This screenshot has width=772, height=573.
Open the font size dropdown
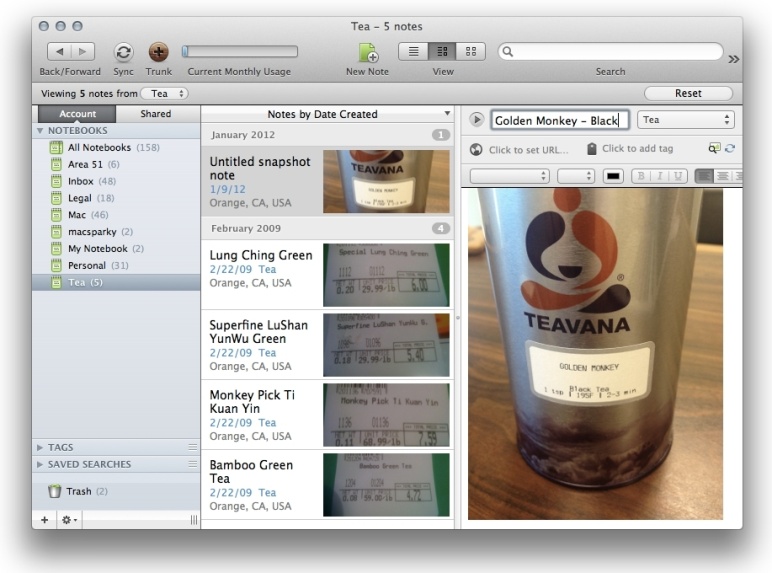576,176
